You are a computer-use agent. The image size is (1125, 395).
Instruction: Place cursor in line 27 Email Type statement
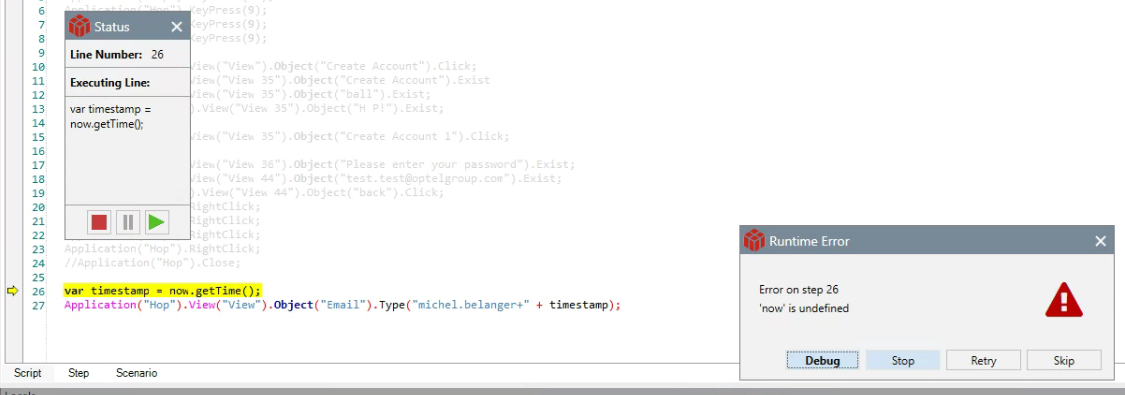coord(342,305)
